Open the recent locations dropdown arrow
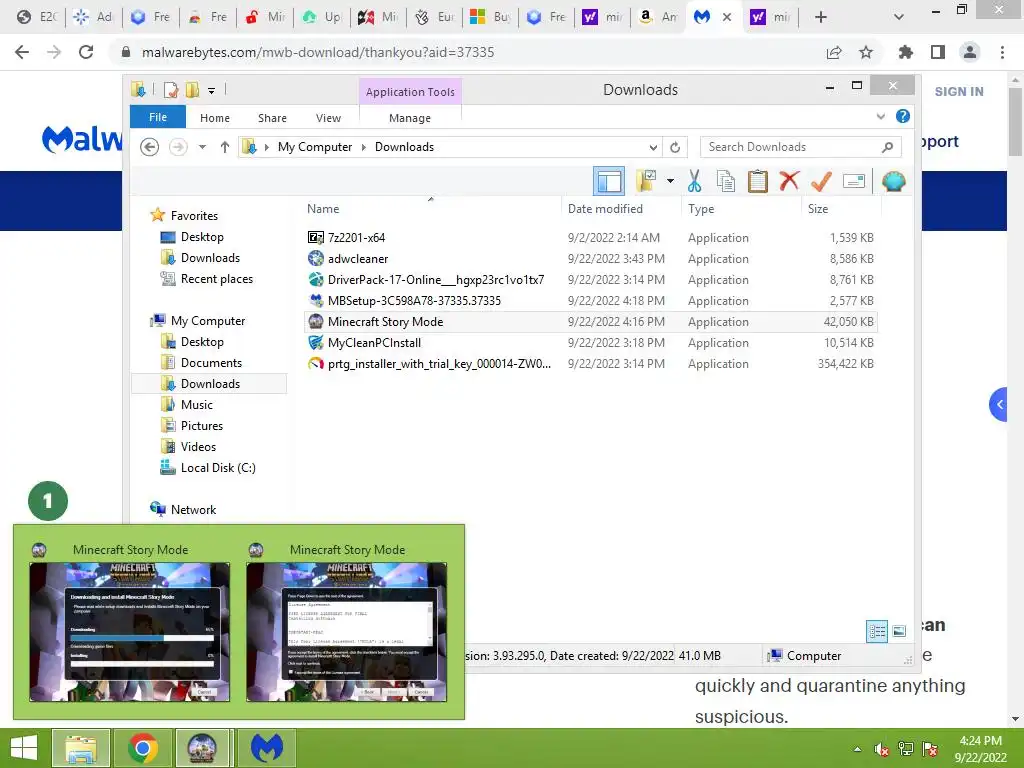Screen dimensions: 1024x768 202,147
